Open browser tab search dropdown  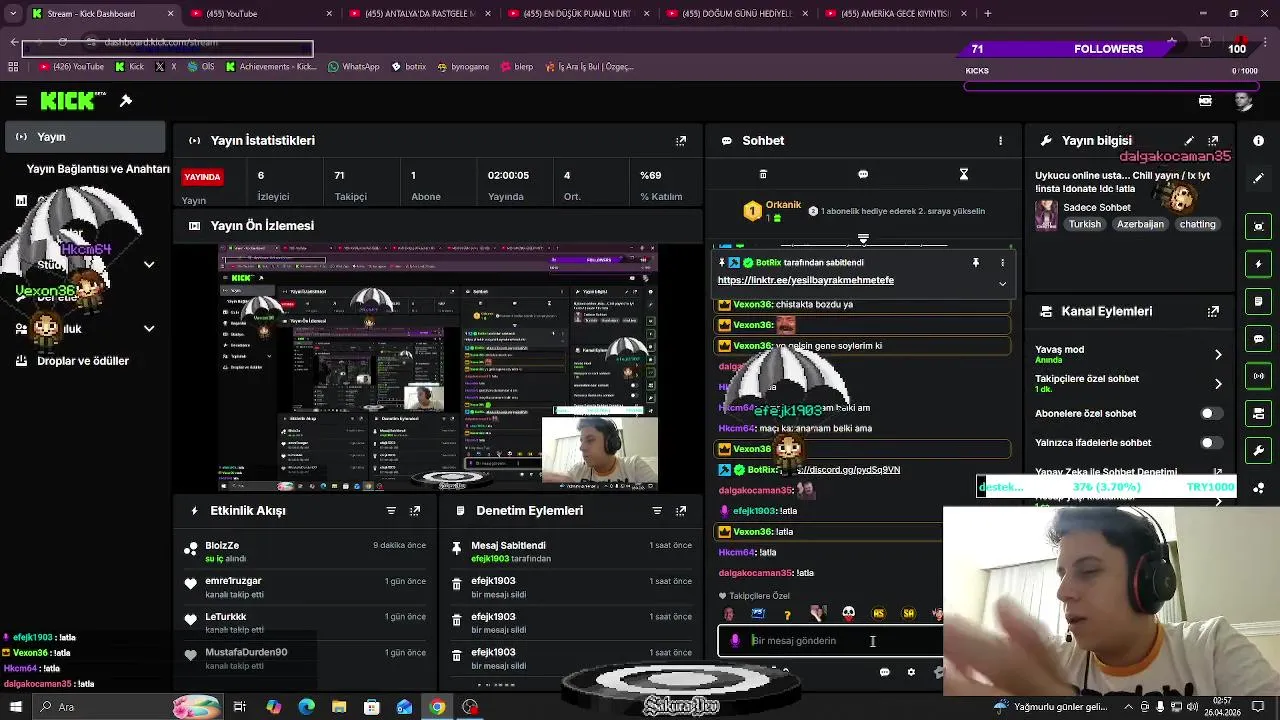(13, 14)
